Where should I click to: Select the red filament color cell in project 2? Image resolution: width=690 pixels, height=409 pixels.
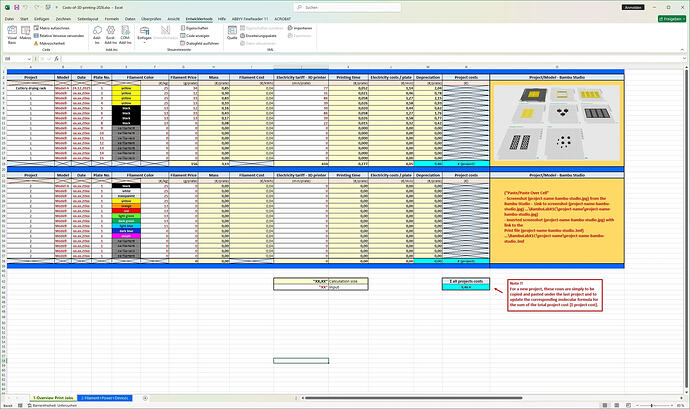click(126, 211)
